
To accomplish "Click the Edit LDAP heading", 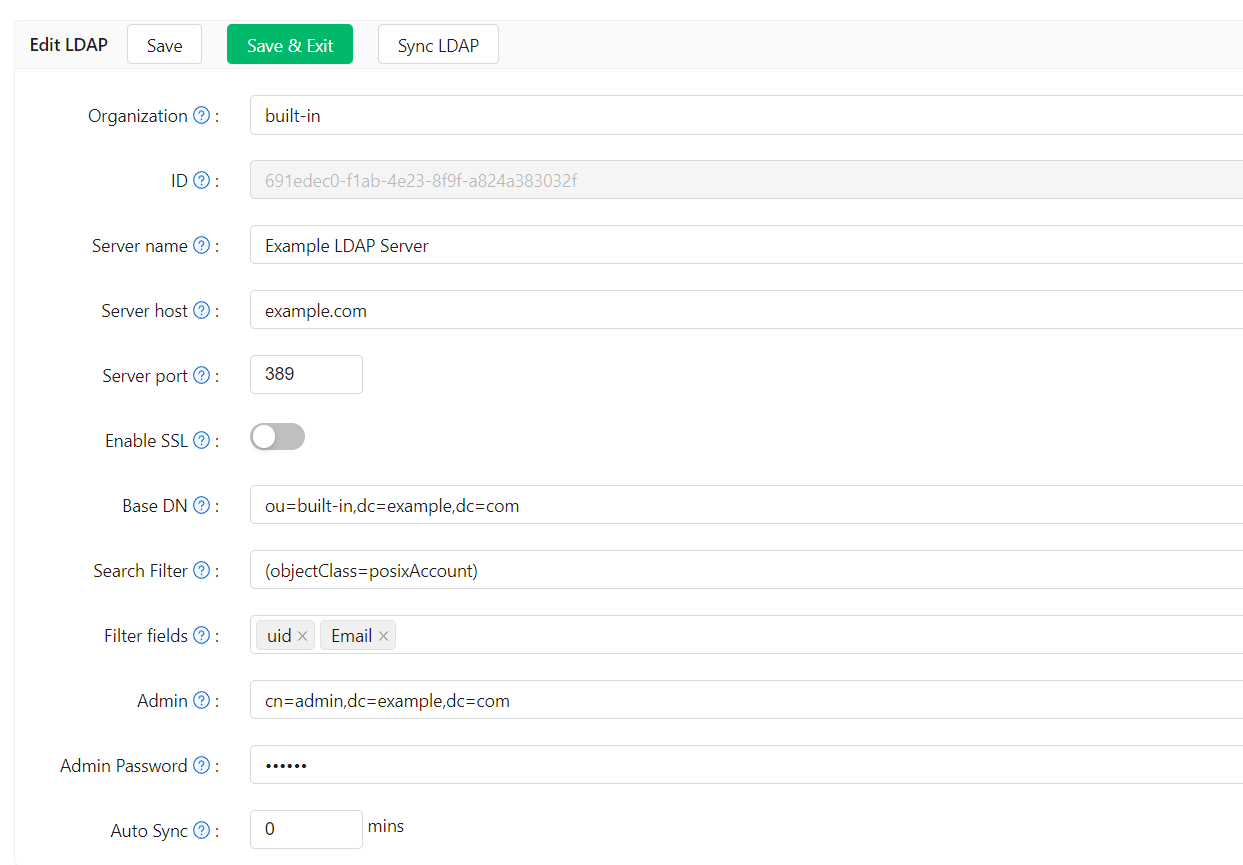I will [x=68, y=44].
